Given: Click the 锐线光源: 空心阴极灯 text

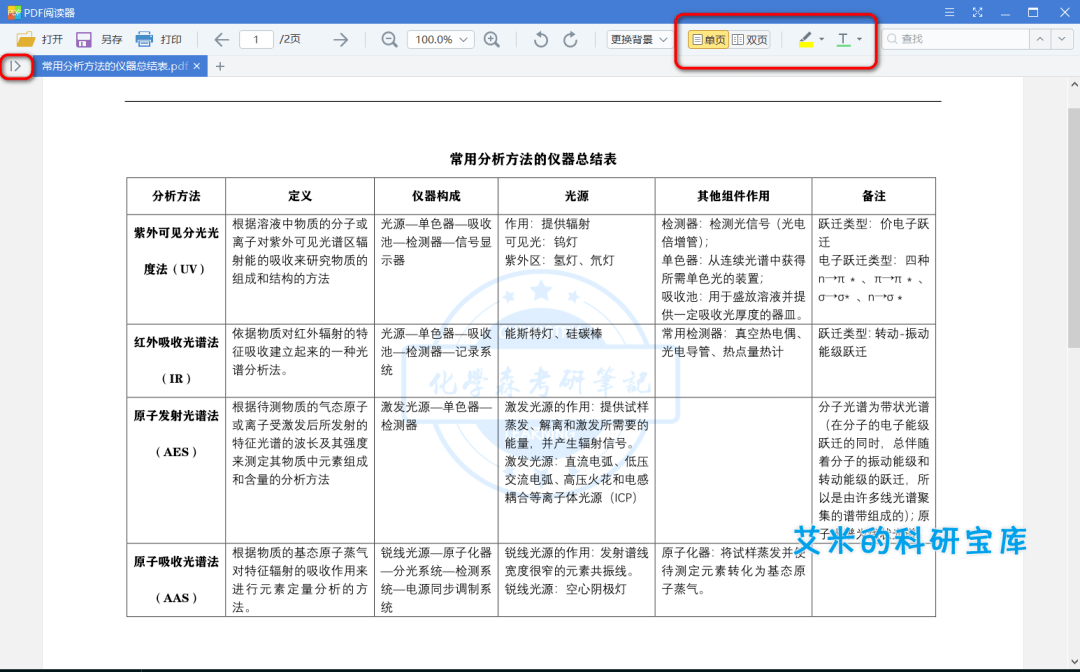Looking at the screenshot, I should (x=565, y=589).
